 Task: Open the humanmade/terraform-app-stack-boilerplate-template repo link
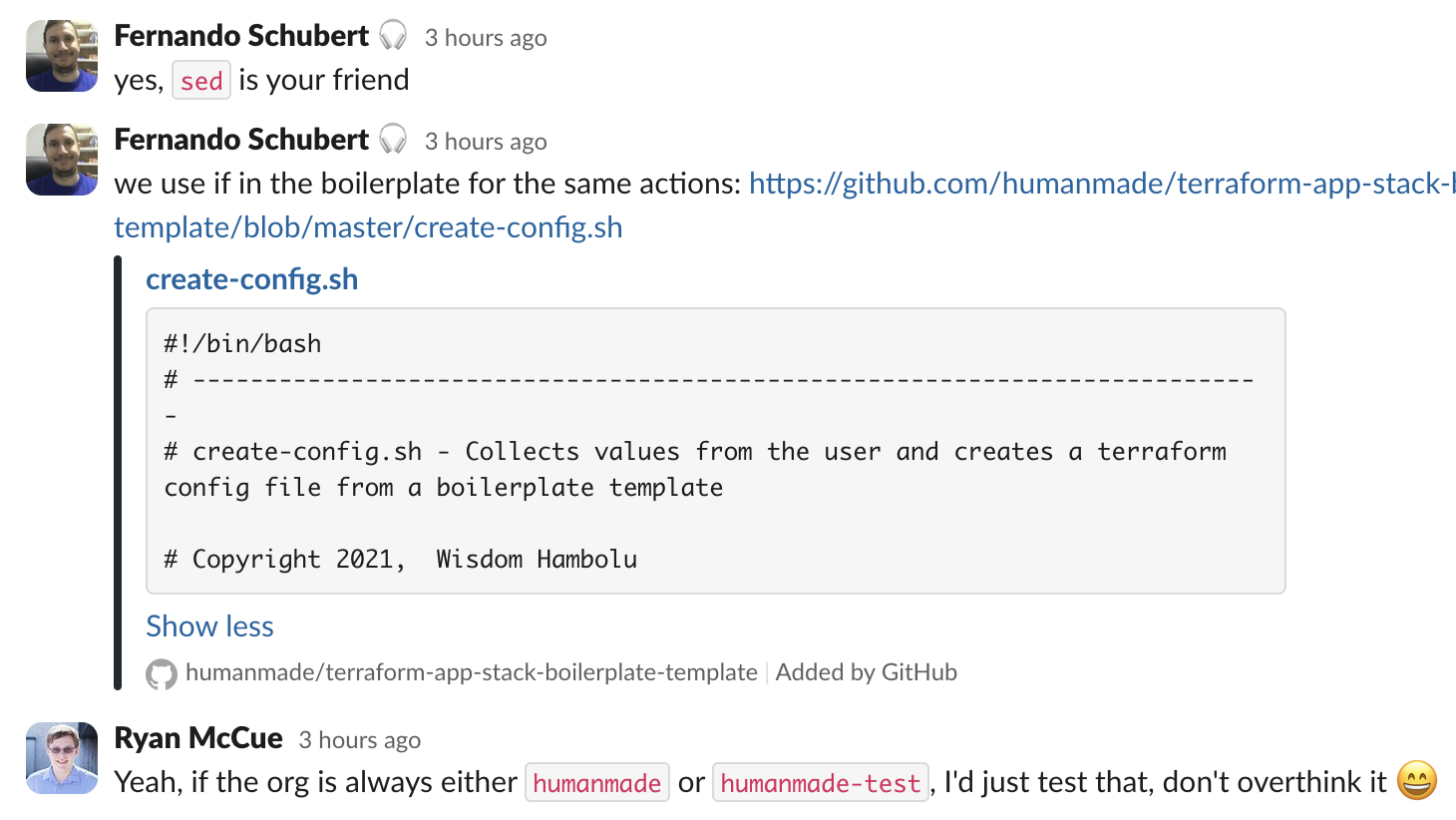coord(471,672)
